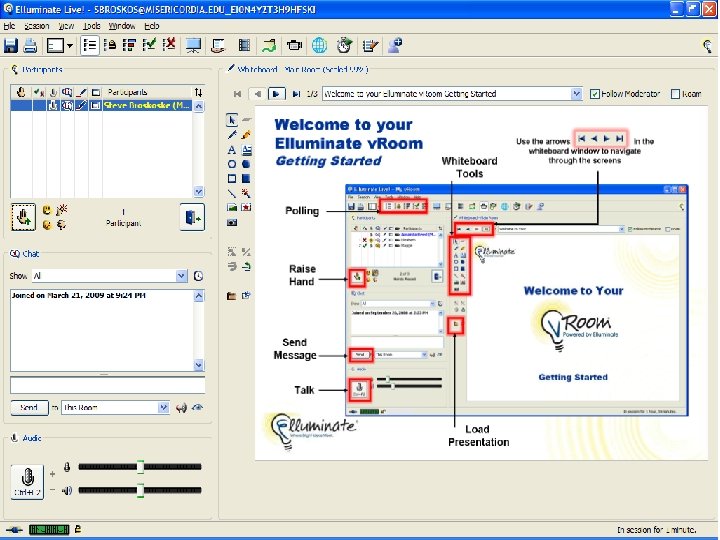Expand the chat Show filter dropdown
Screen dimensions: 720x540
tap(181, 276)
